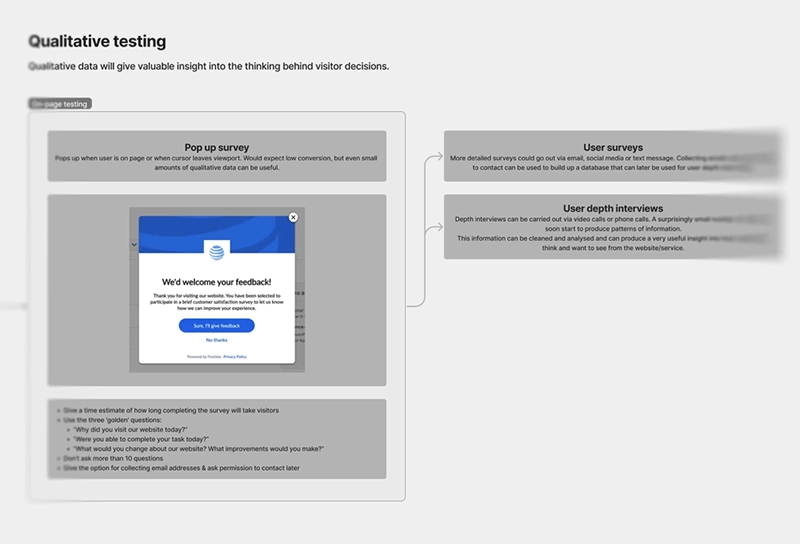Click "We'd welcome your feedback!" heading

(x=217, y=282)
